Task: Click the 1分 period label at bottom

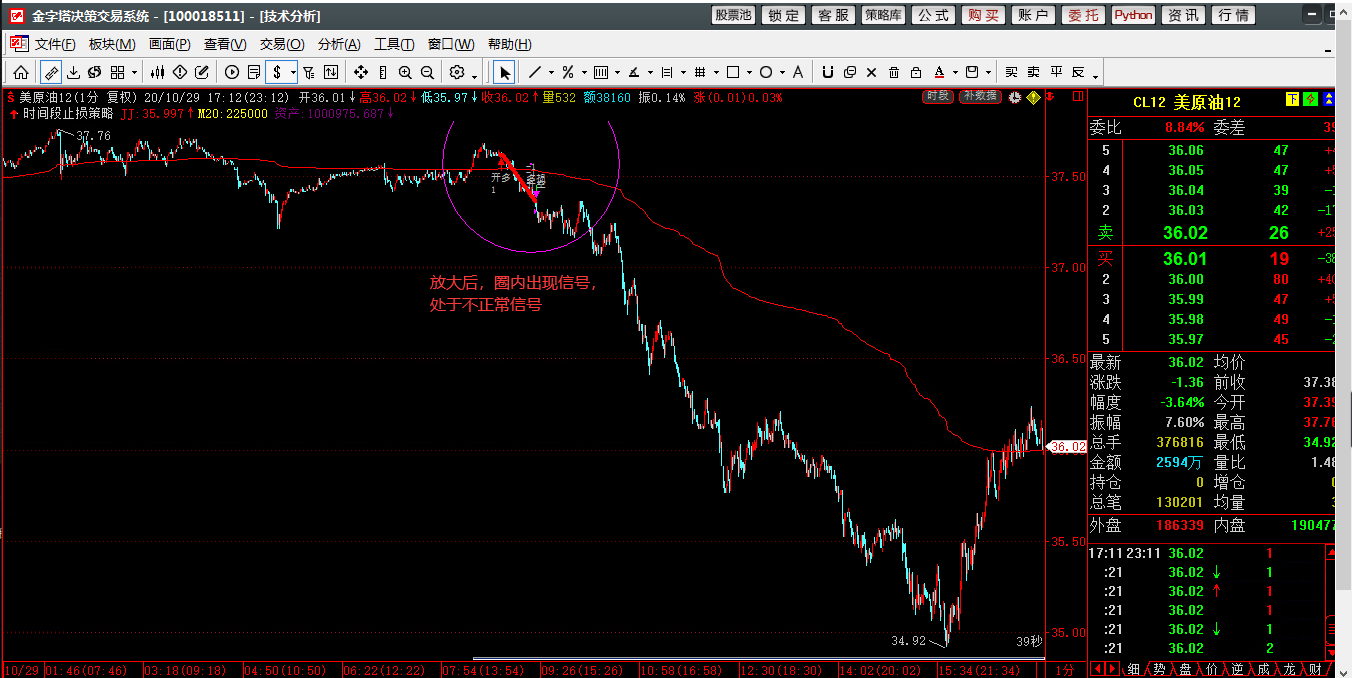Action: click(1066, 669)
